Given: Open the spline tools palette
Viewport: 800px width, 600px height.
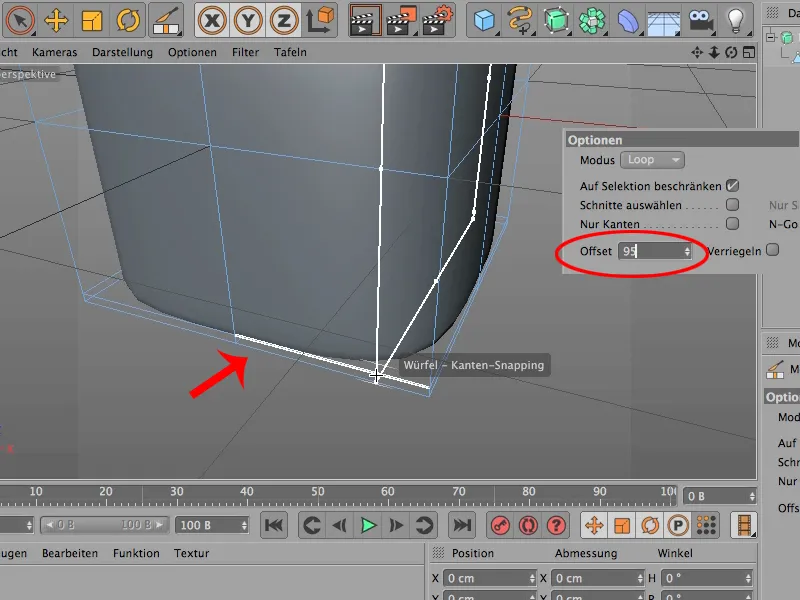Looking at the screenshot, I should (x=520, y=20).
